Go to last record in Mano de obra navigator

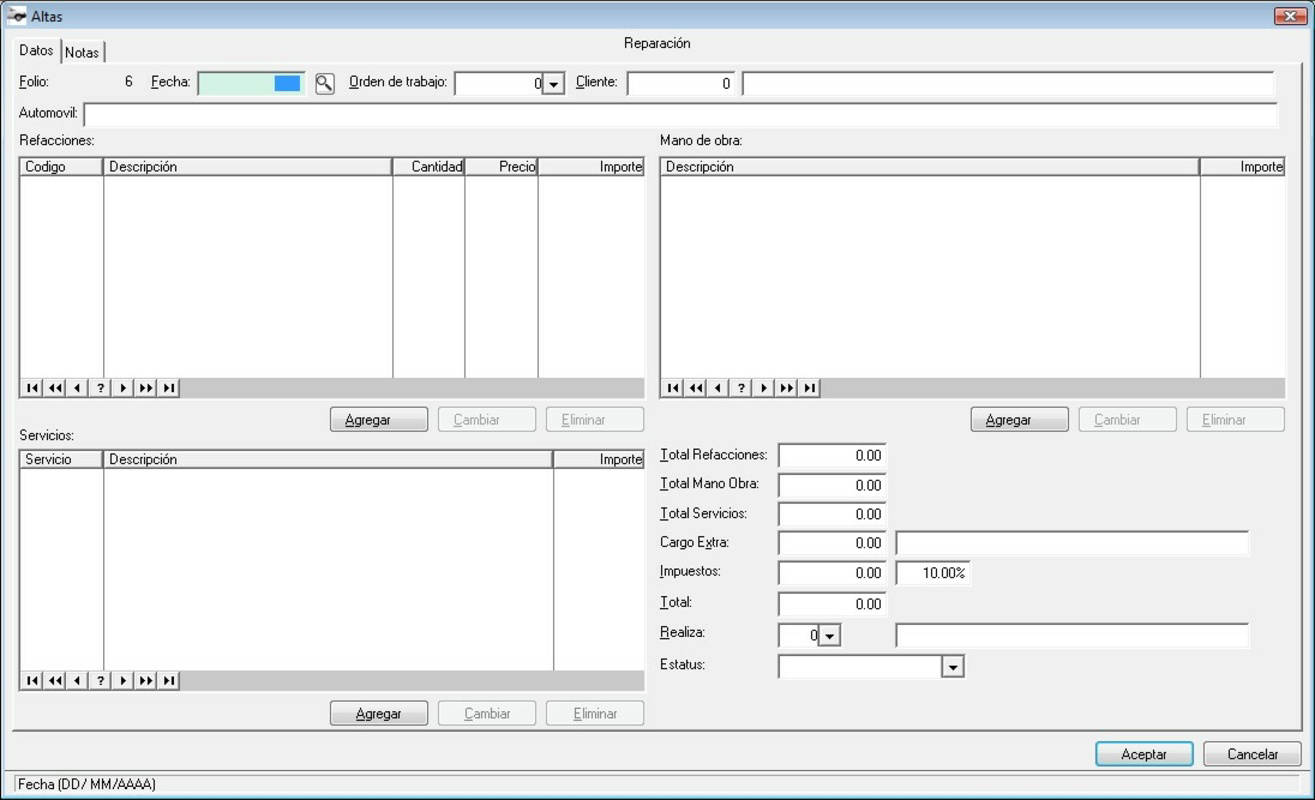(810, 388)
